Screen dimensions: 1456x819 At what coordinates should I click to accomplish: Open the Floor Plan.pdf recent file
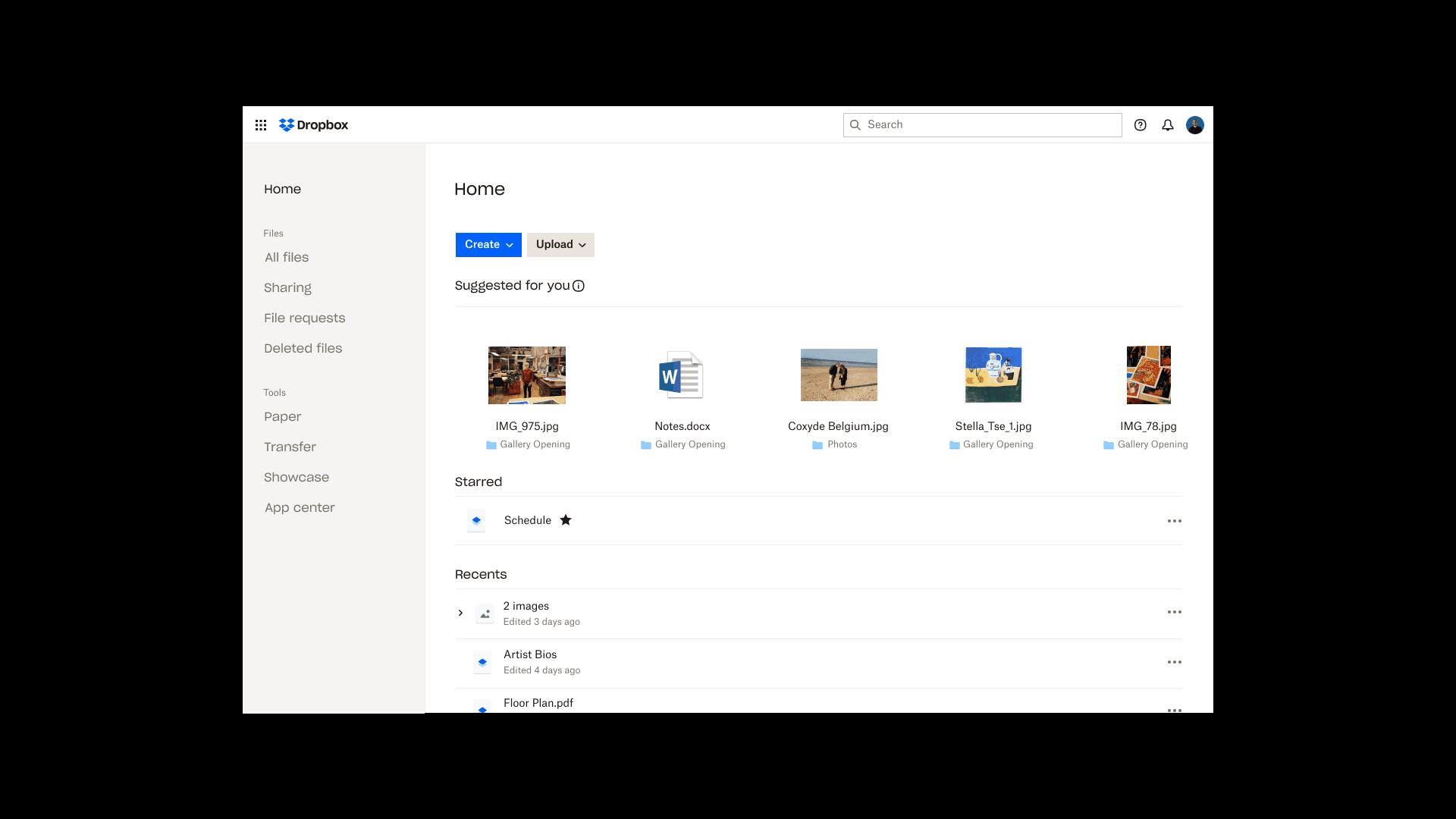tap(538, 703)
